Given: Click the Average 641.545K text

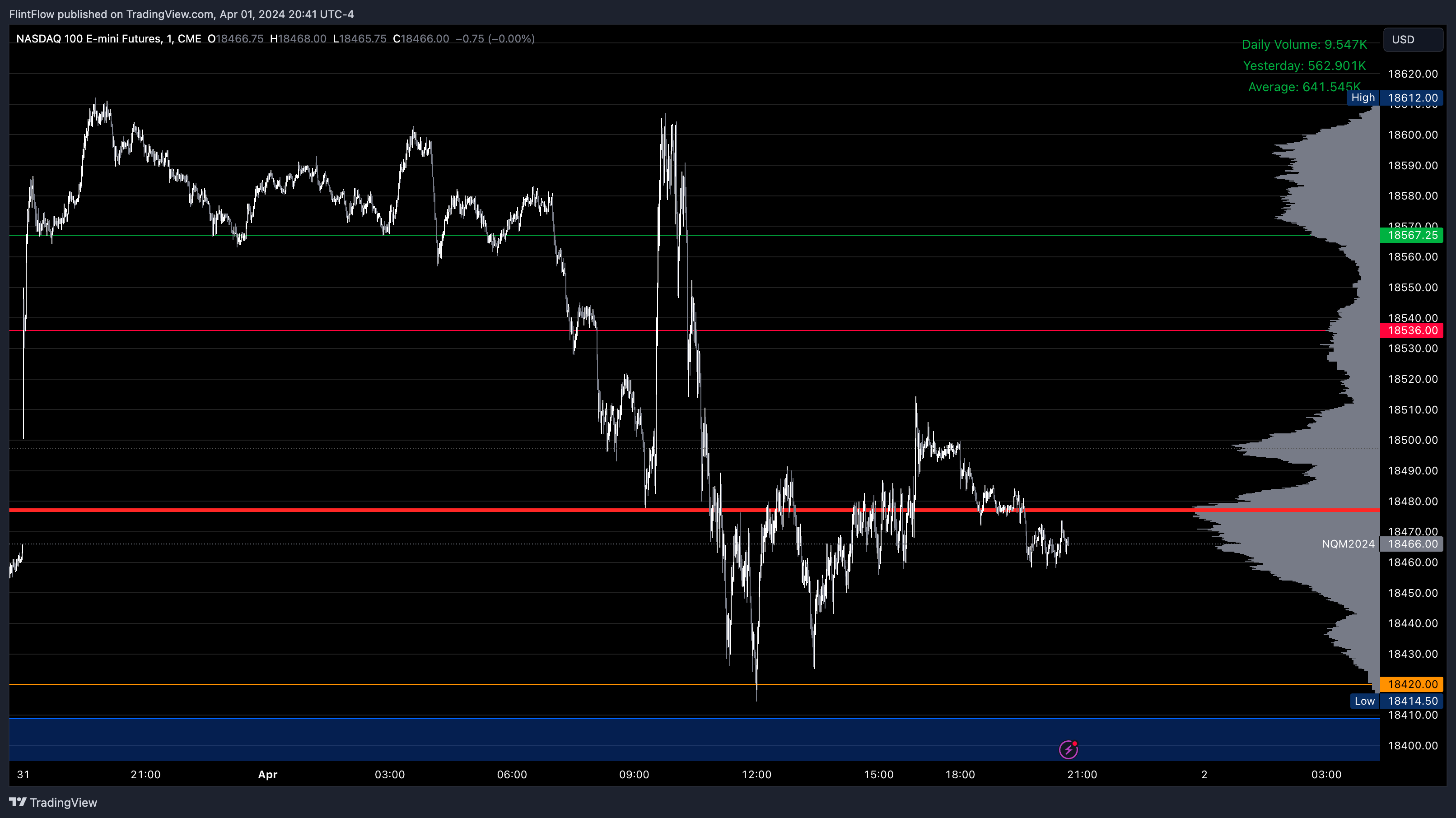Looking at the screenshot, I should 1305,87.
